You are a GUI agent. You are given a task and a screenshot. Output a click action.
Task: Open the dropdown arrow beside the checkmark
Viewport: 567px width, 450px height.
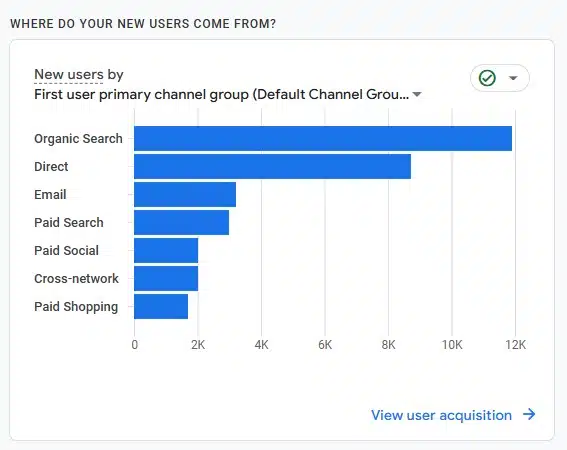(513, 78)
